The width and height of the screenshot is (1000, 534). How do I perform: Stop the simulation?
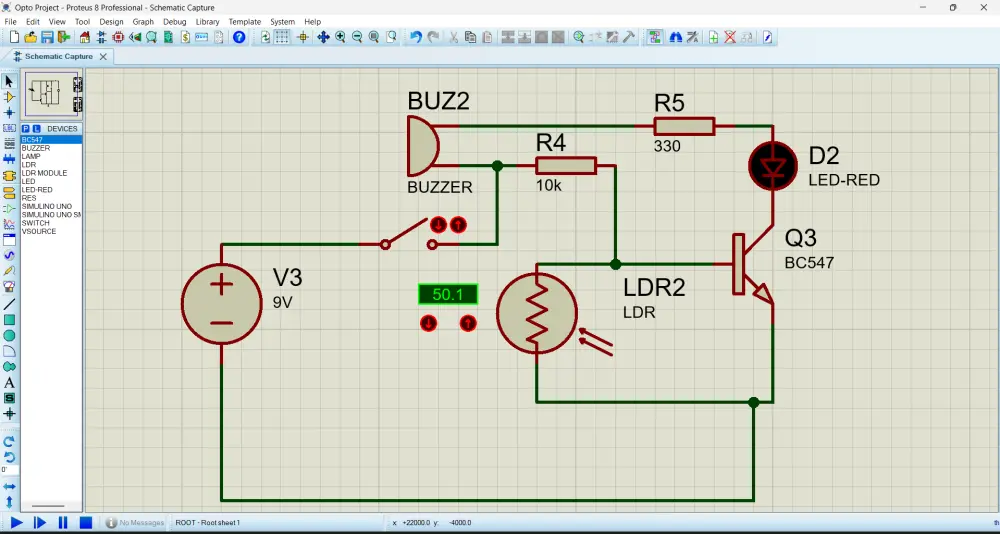85,523
